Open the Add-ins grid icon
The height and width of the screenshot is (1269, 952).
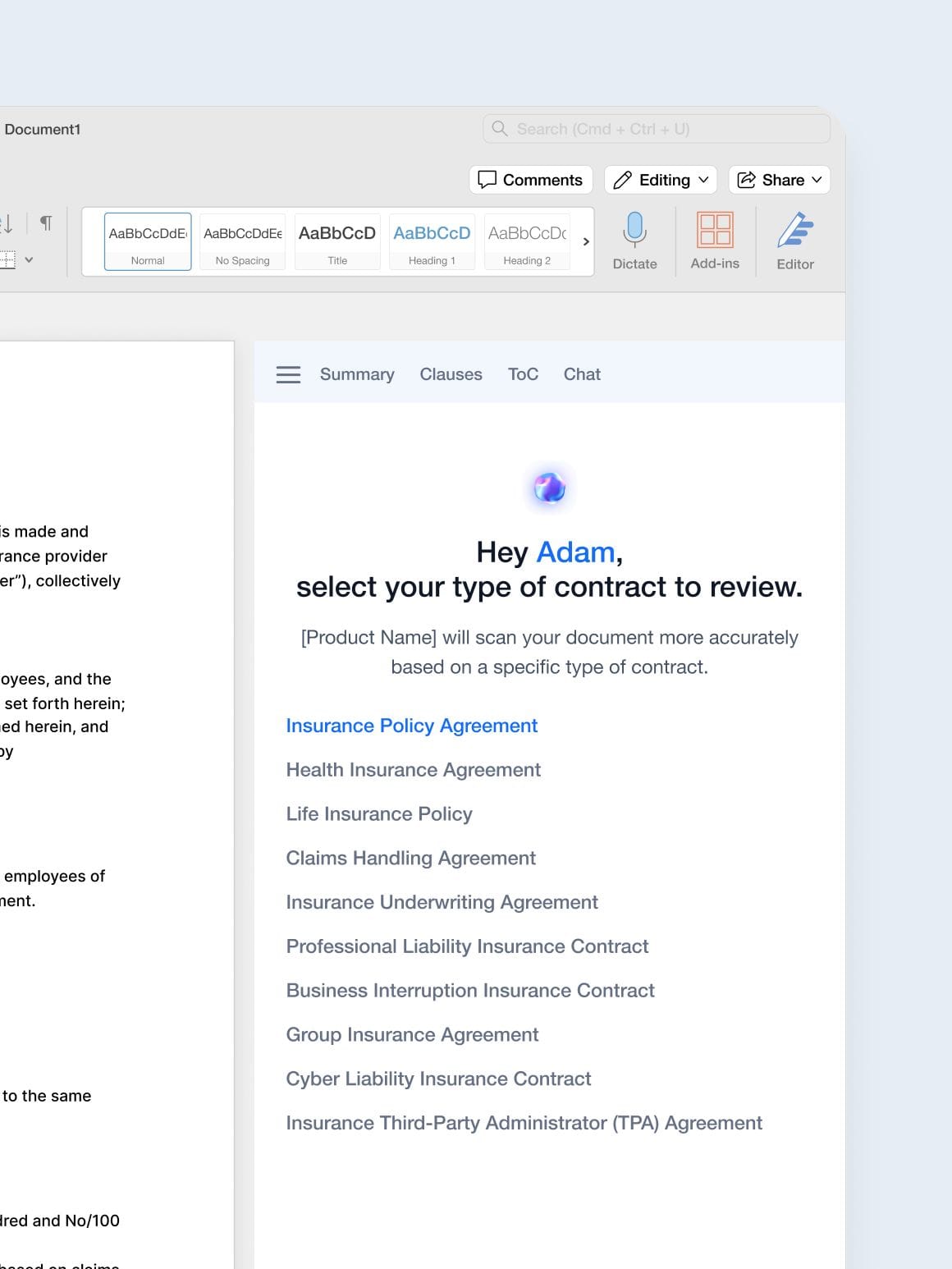(x=714, y=230)
